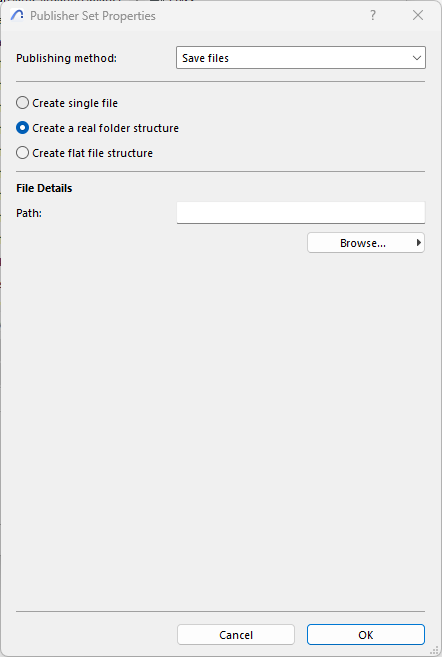Click the Archicad logo in the title bar
The height and width of the screenshot is (657, 442).
pos(17,16)
